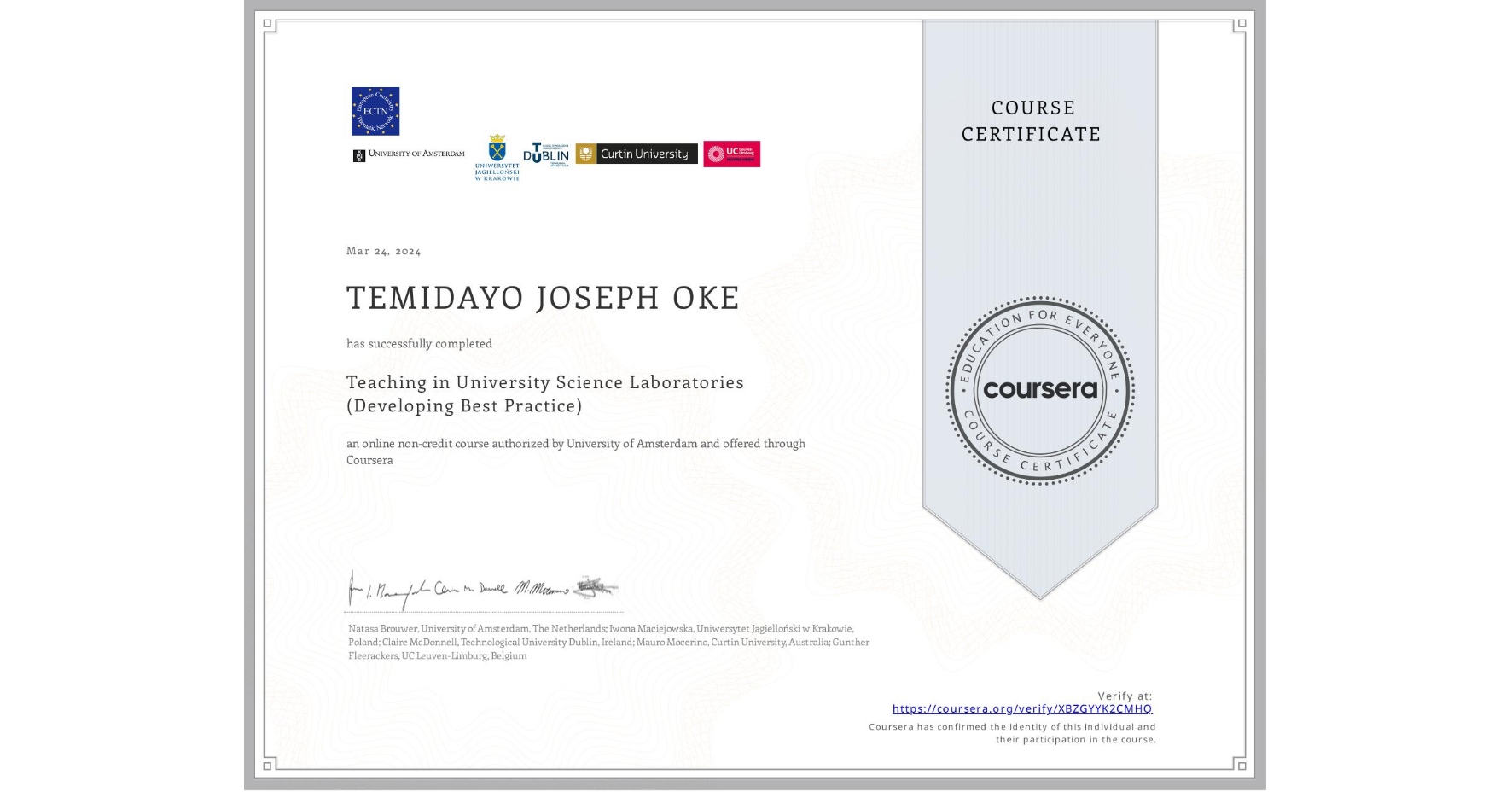Select the name TEMIDAYO JOSEPH OKE

pos(543,298)
